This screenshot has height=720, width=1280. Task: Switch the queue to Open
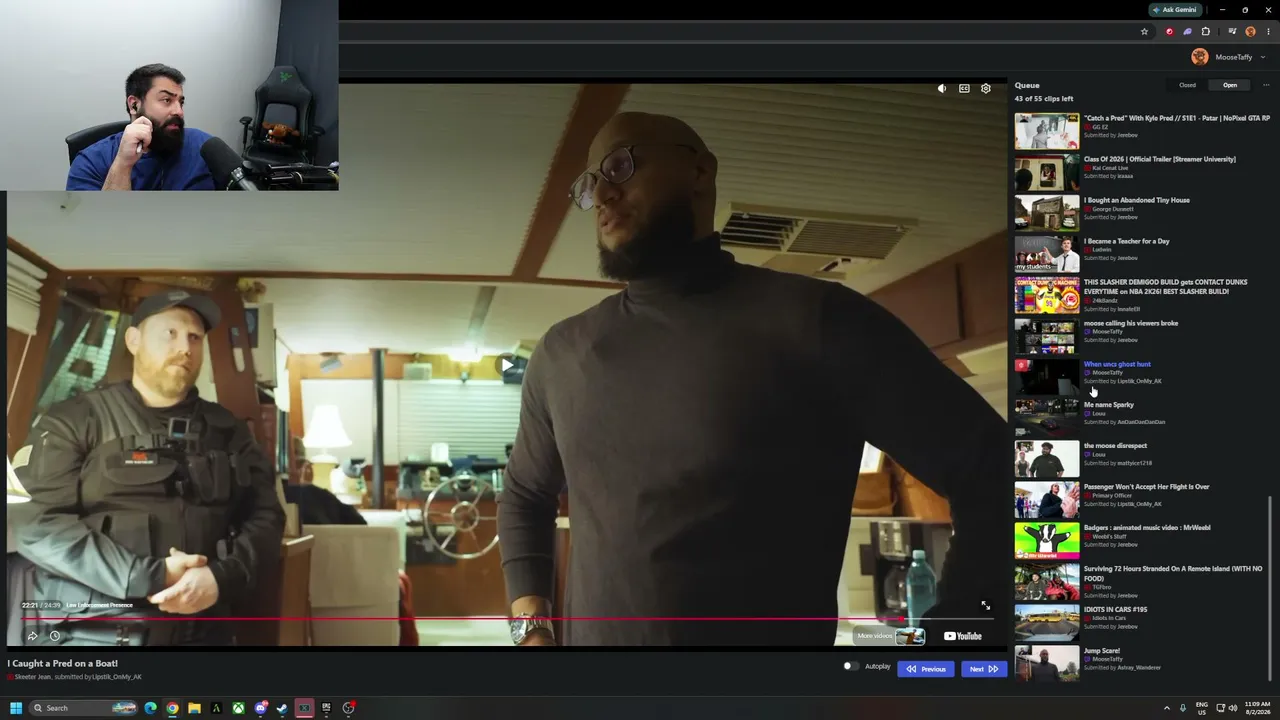point(1230,85)
